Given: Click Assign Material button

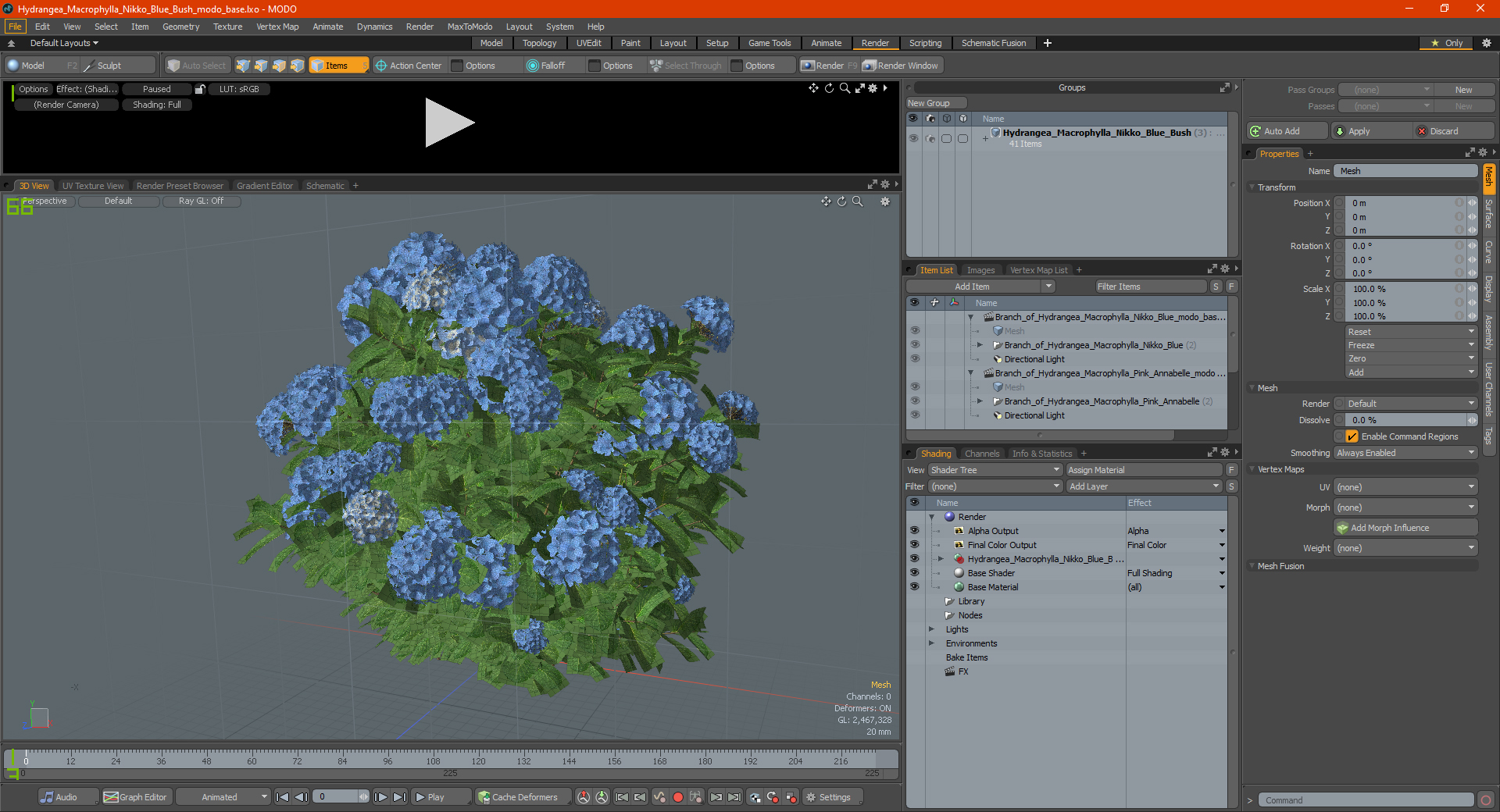Looking at the screenshot, I should coord(1144,470).
